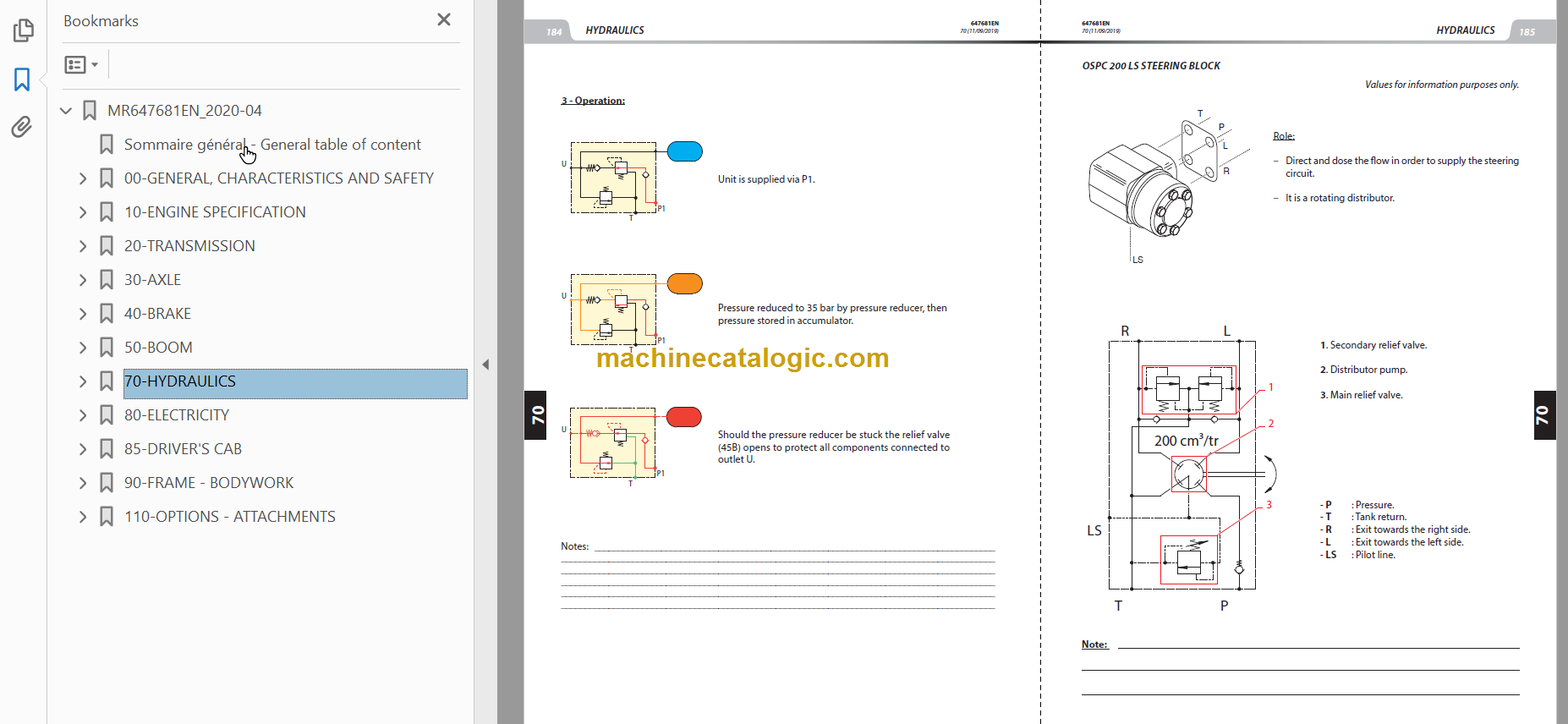Click the '3 - Operation:' heading on page 184

click(x=593, y=101)
